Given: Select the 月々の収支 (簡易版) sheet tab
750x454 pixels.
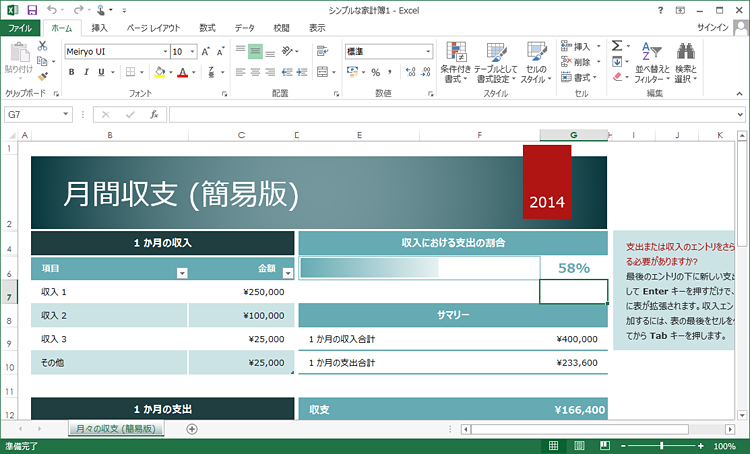Looking at the screenshot, I should point(116,429).
